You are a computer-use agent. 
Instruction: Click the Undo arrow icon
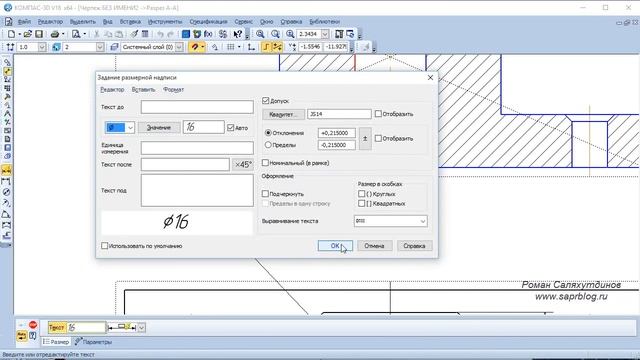[160, 34]
